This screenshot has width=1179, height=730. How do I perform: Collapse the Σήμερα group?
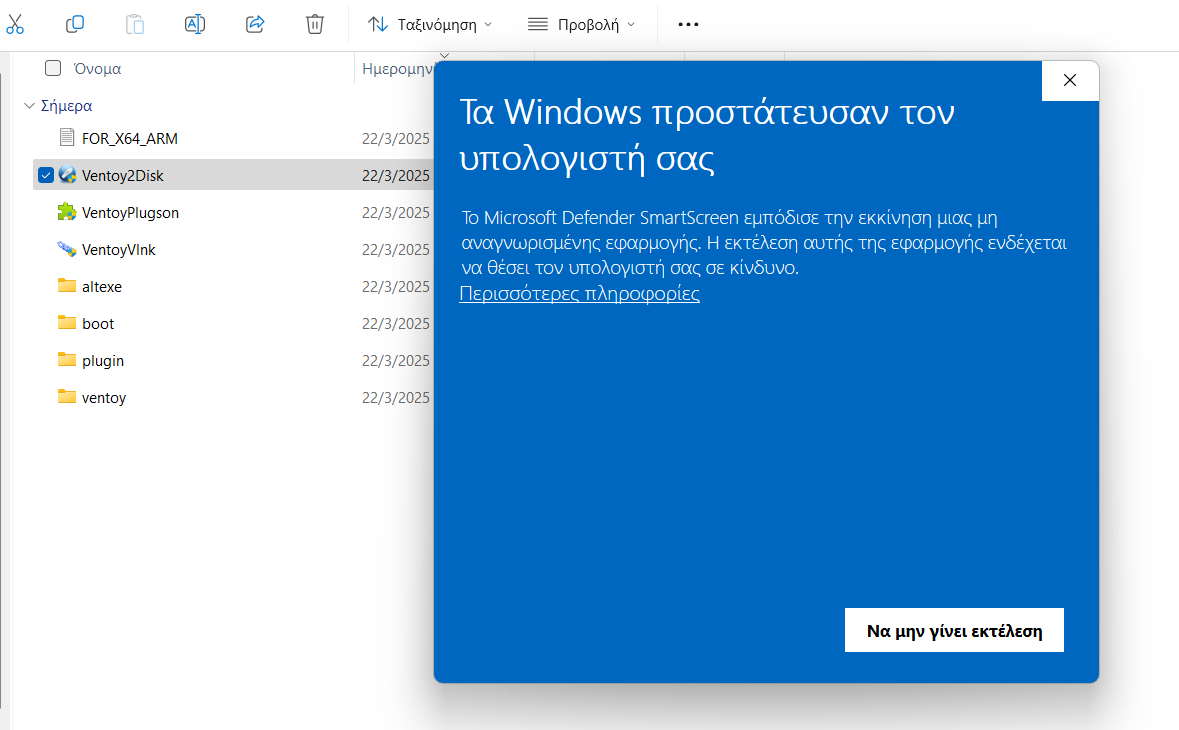click(29, 106)
